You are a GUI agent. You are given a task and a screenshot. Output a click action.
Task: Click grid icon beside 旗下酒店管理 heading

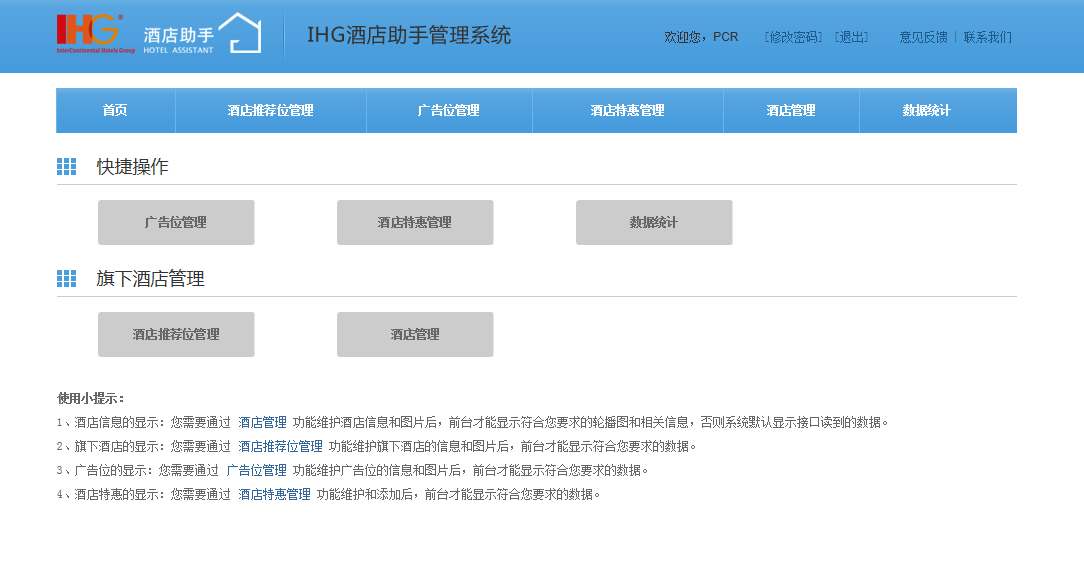pyautogui.click(x=66, y=279)
